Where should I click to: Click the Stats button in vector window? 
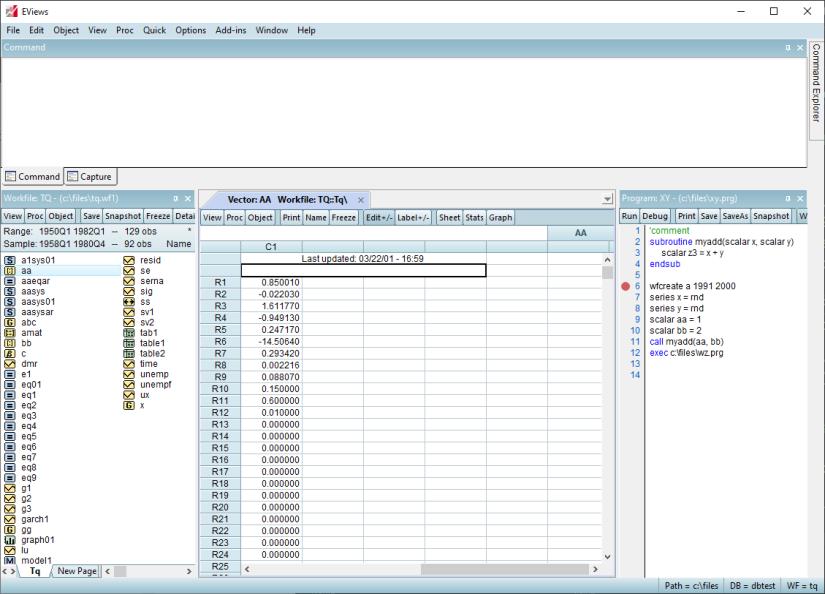point(474,217)
